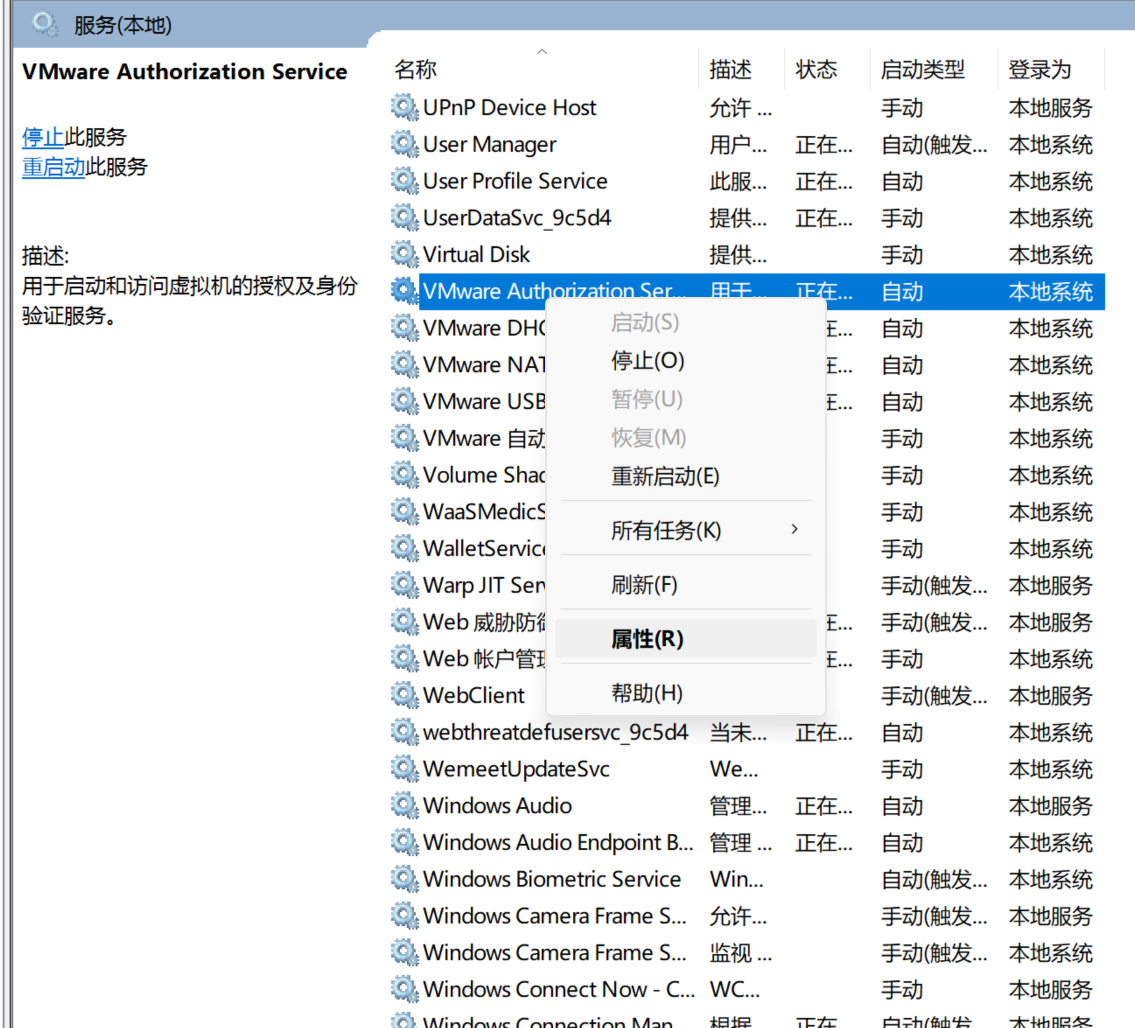1135x1028 pixels.
Task: Click the gear icon beside Warp JIT Service
Action: click(x=405, y=585)
